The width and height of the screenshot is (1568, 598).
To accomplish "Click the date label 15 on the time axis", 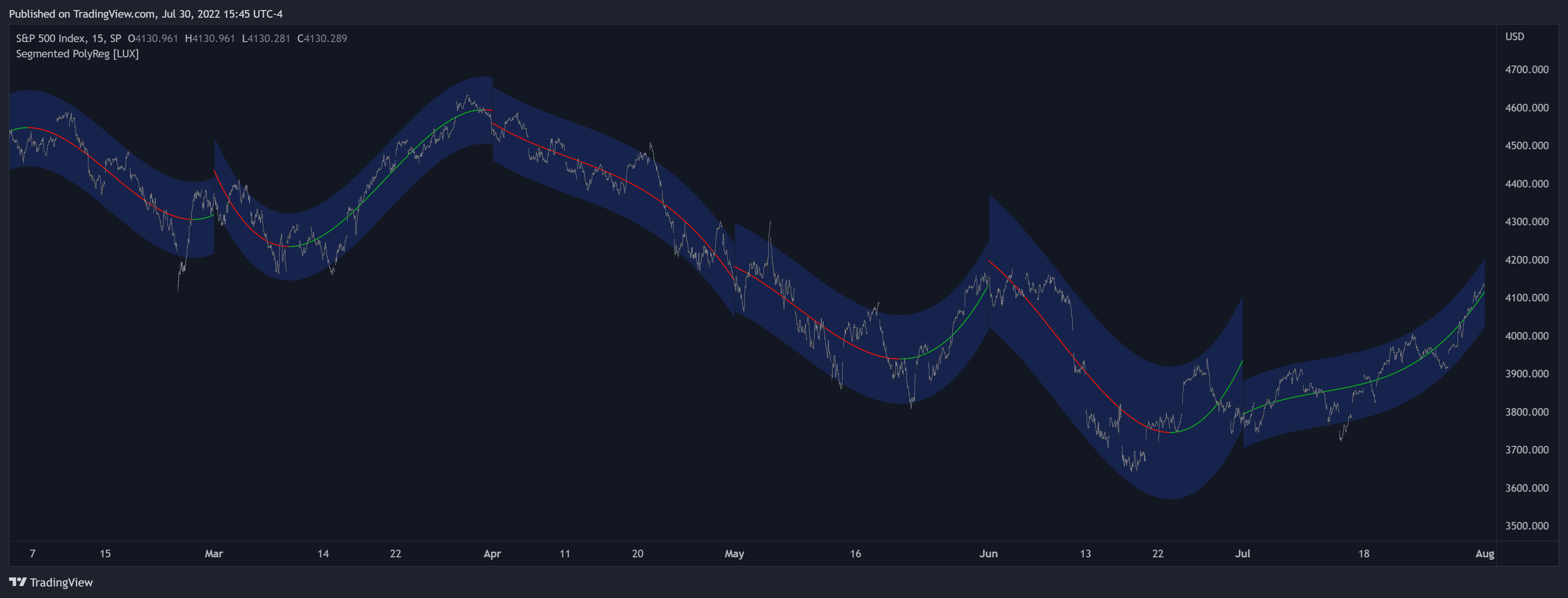I will tap(105, 554).
